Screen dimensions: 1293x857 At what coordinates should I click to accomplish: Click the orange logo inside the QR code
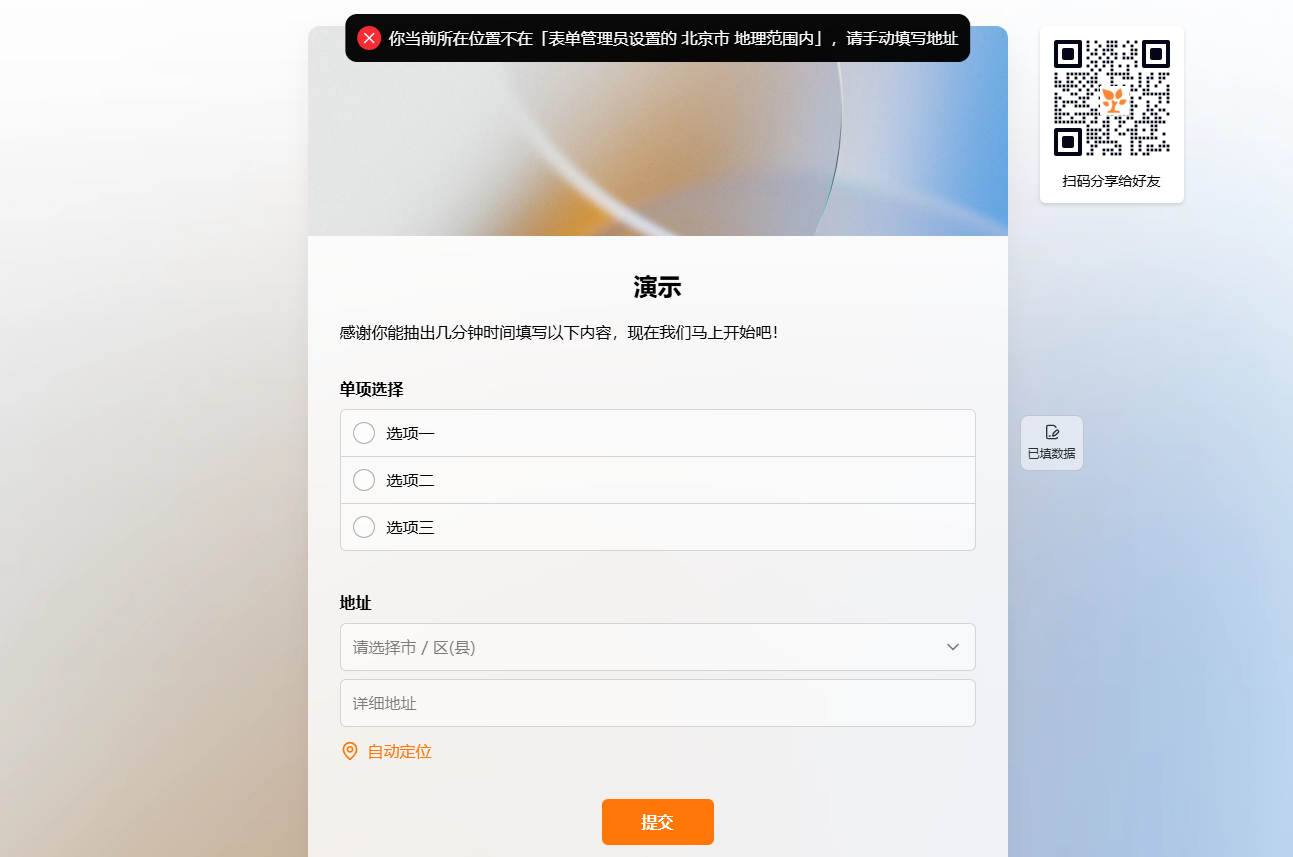click(x=1113, y=99)
